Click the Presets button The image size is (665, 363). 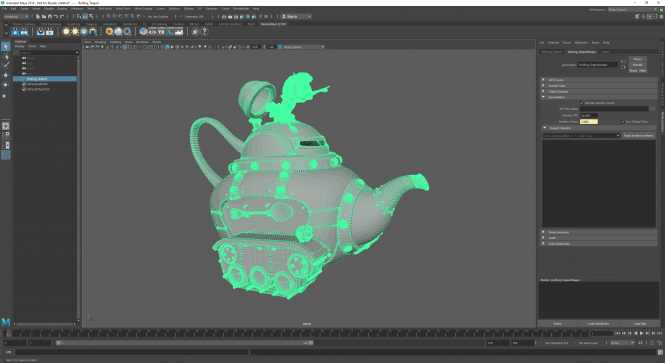tap(637, 65)
